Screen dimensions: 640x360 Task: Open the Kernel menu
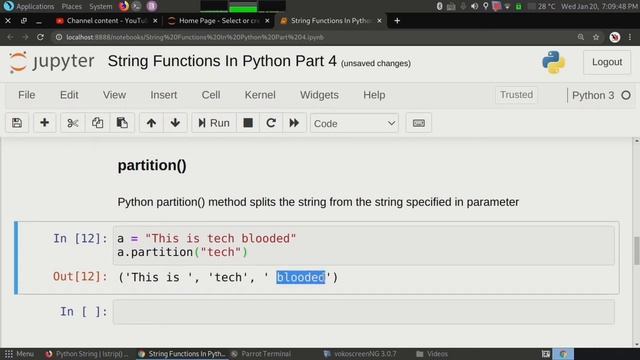pos(260,95)
